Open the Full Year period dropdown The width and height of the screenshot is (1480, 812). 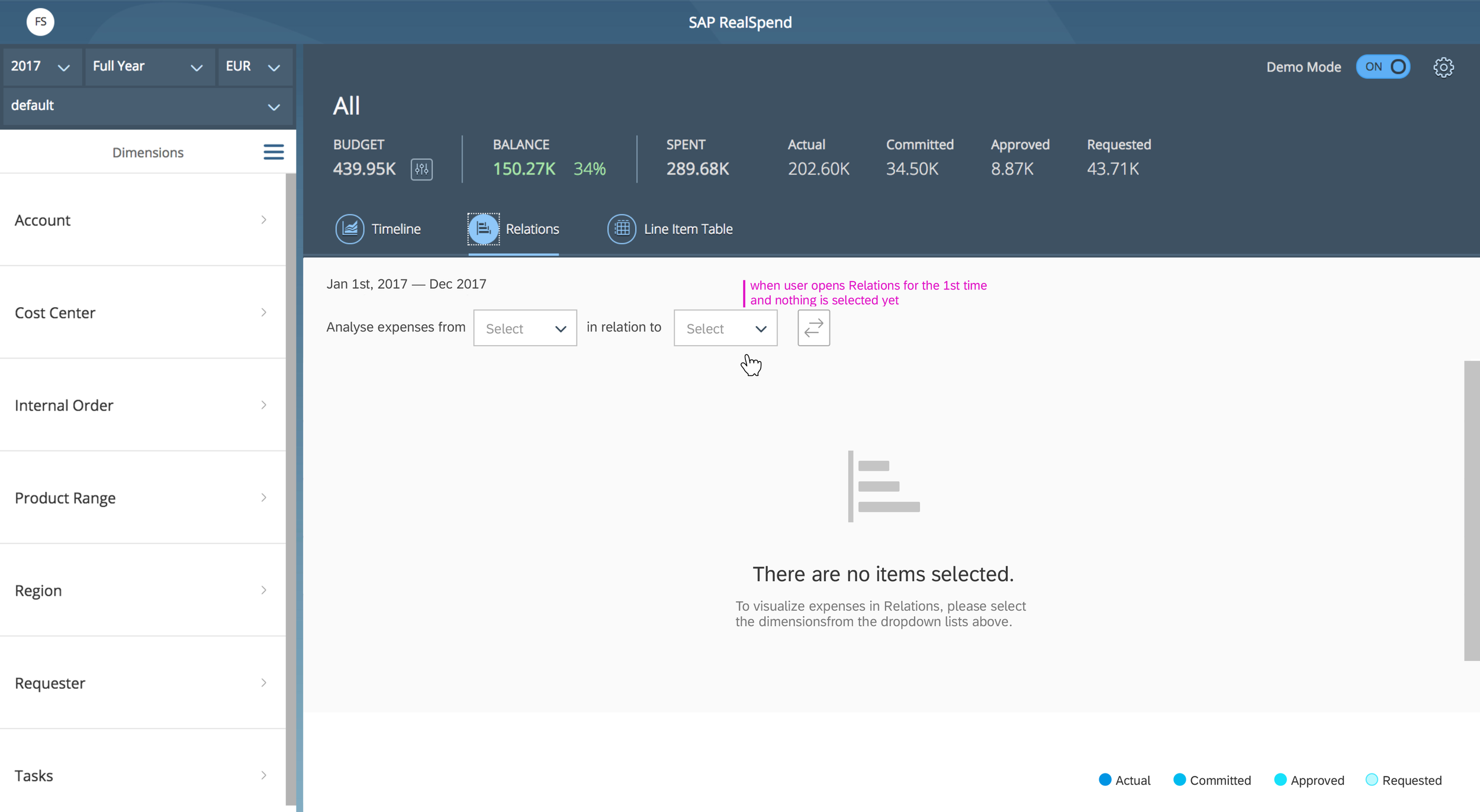tap(150, 66)
